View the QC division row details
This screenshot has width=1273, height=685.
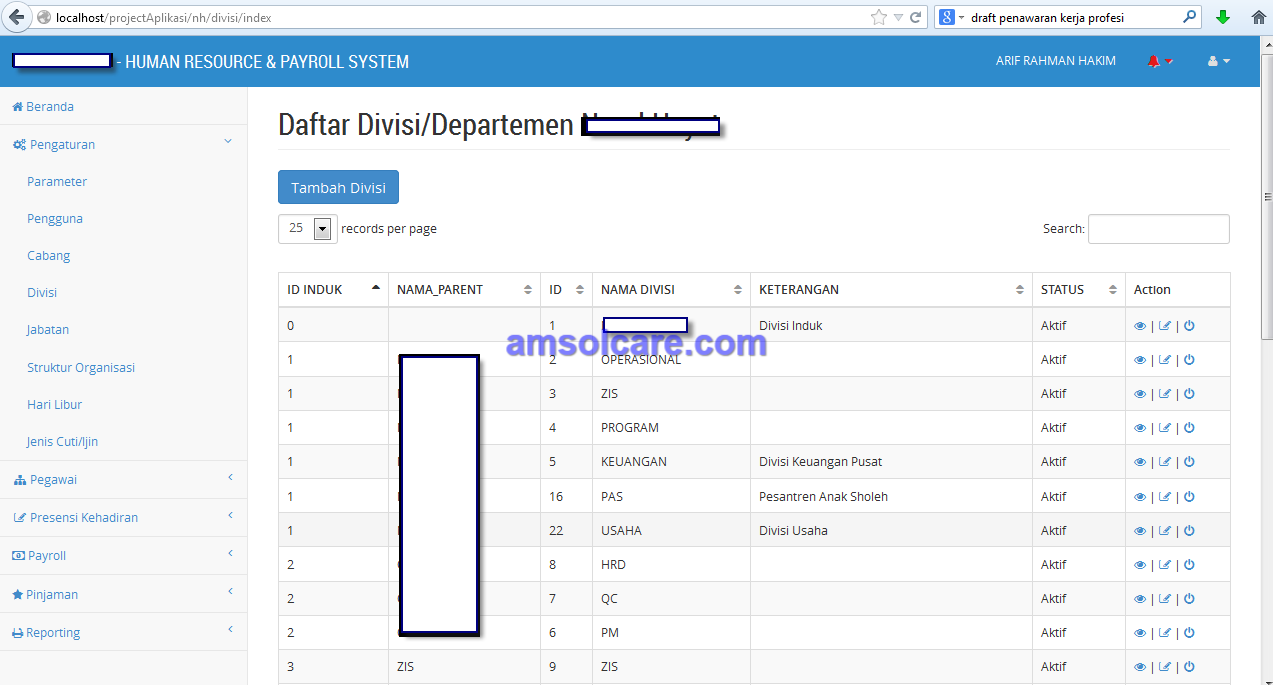point(1140,599)
